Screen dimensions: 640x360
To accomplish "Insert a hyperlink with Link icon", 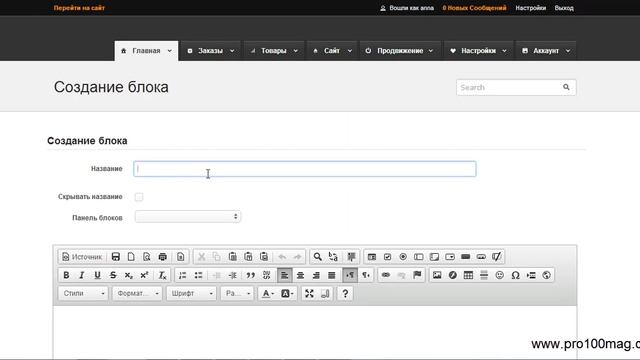I will [x=386, y=275].
